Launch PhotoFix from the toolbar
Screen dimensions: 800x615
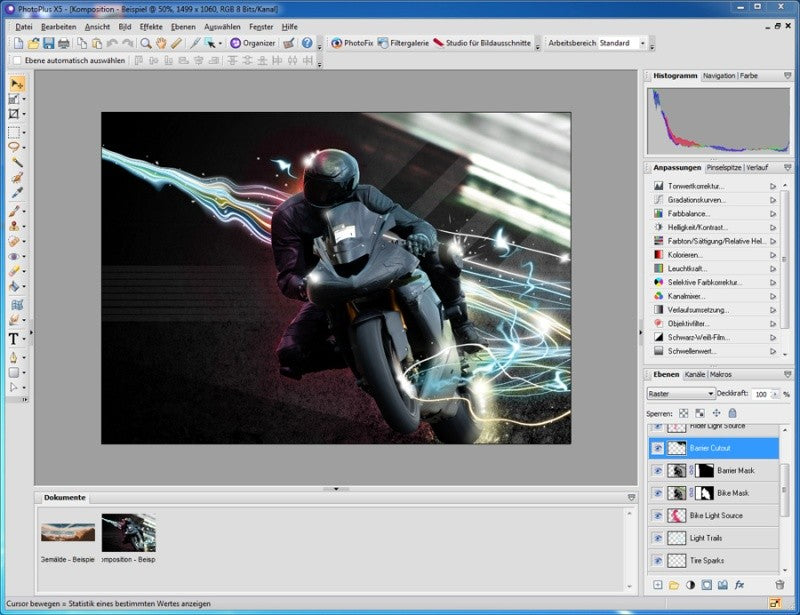(352, 43)
